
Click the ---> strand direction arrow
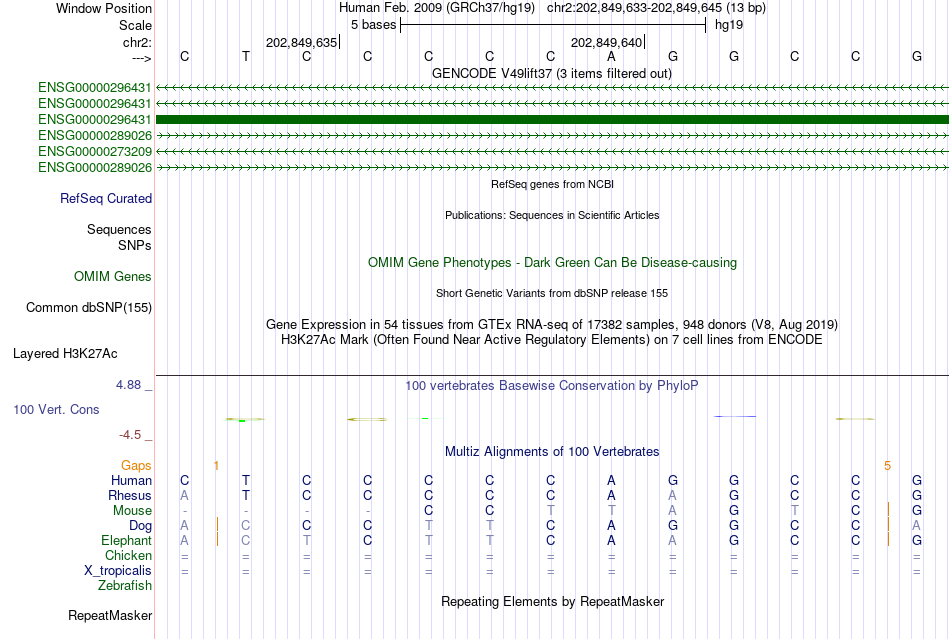point(142,58)
